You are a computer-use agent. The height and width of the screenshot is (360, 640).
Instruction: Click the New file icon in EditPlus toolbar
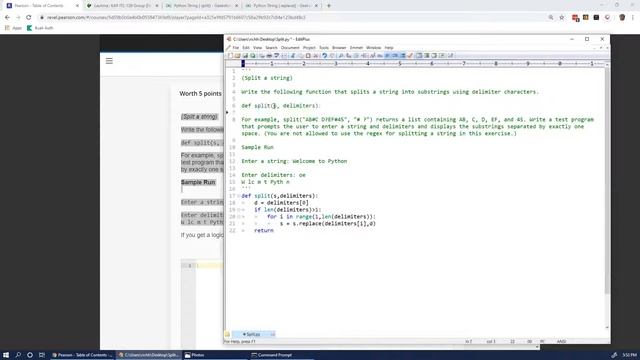coord(230,56)
